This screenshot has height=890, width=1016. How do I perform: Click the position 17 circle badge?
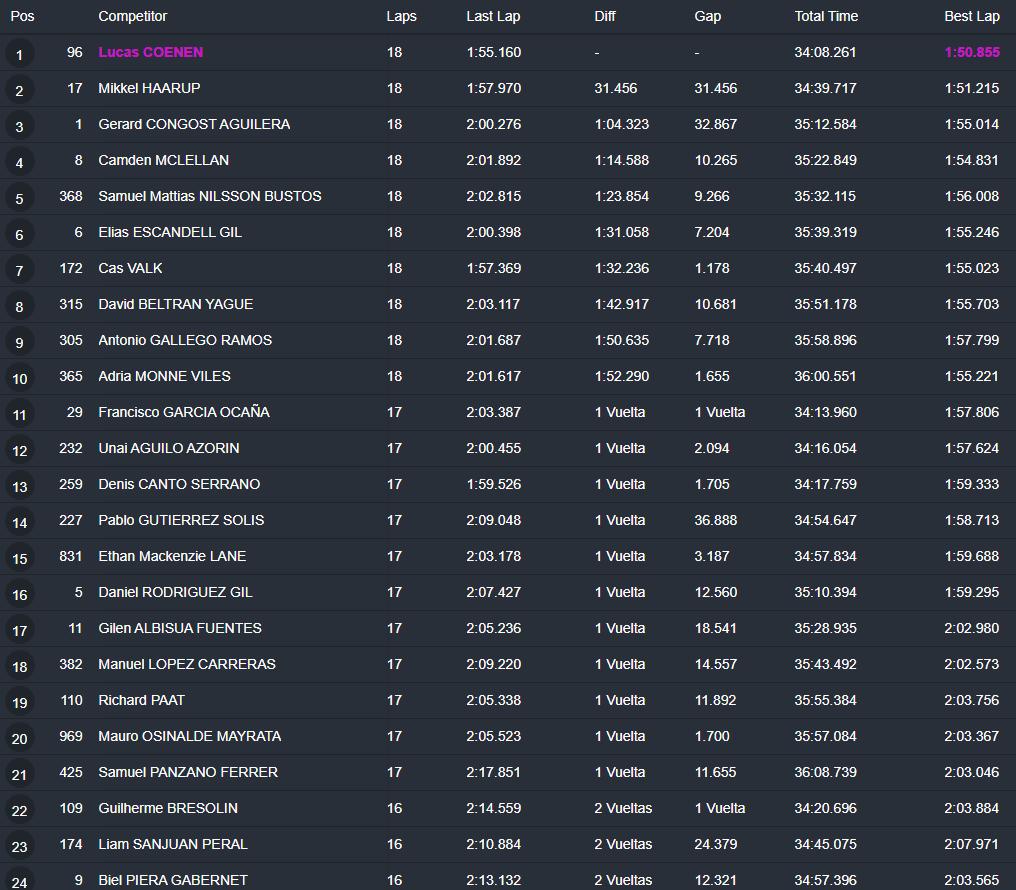click(x=19, y=630)
